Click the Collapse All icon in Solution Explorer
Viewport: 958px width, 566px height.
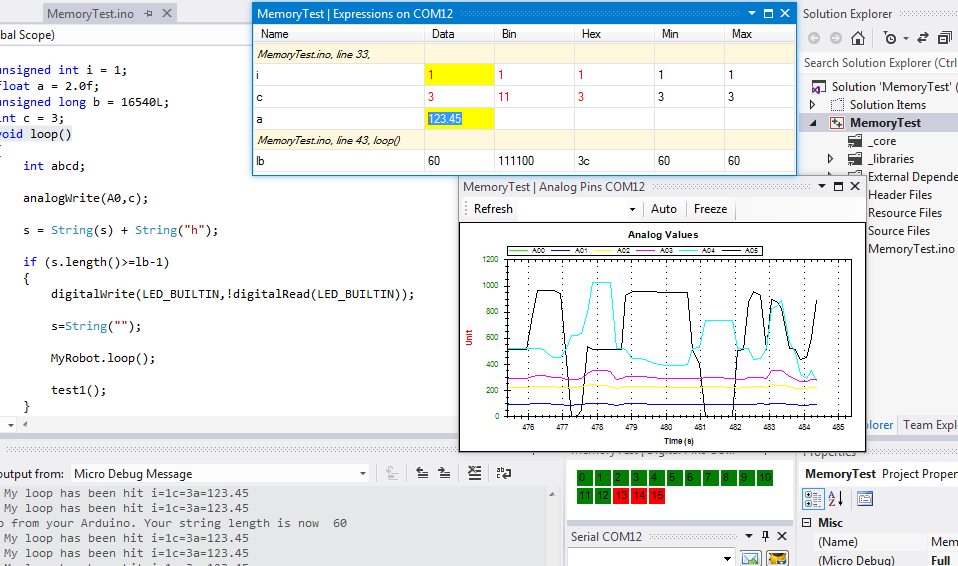(x=944, y=39)
